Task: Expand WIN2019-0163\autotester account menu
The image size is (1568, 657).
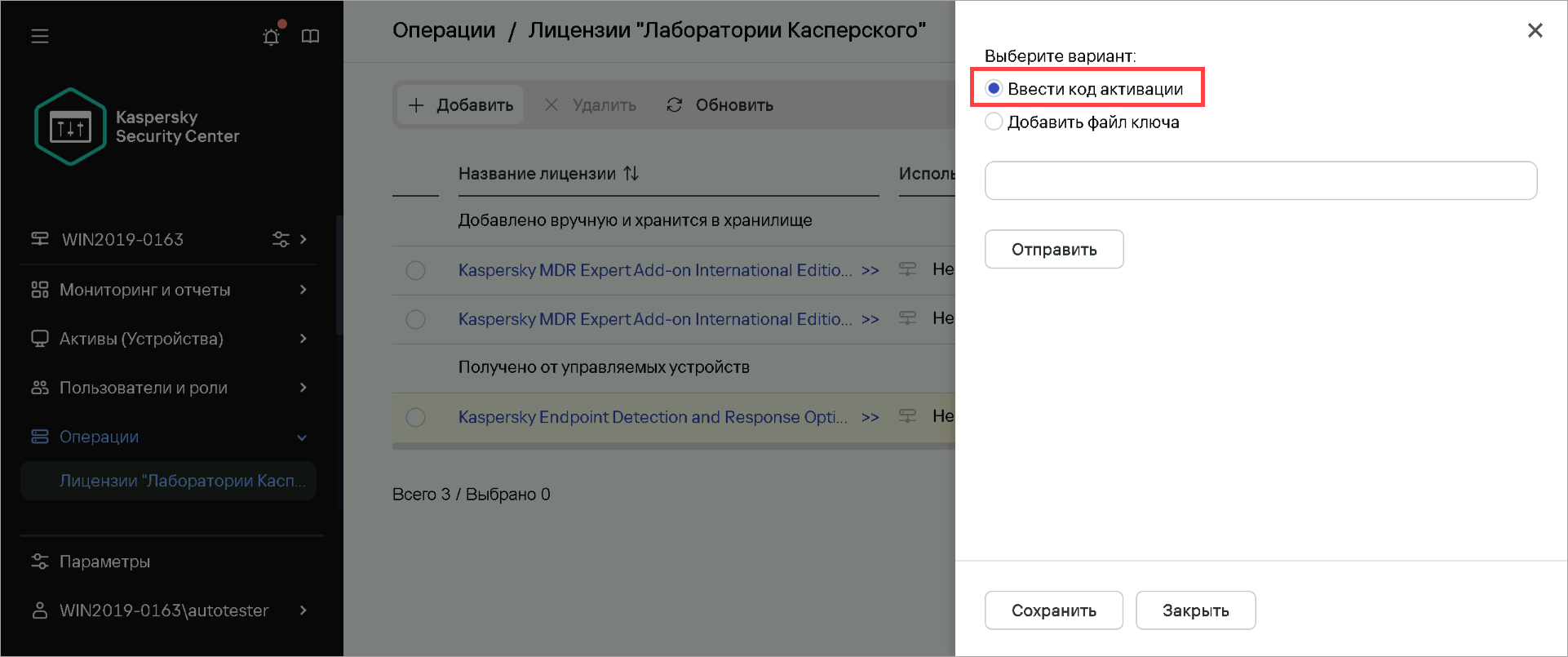Action: click(303, 610)
